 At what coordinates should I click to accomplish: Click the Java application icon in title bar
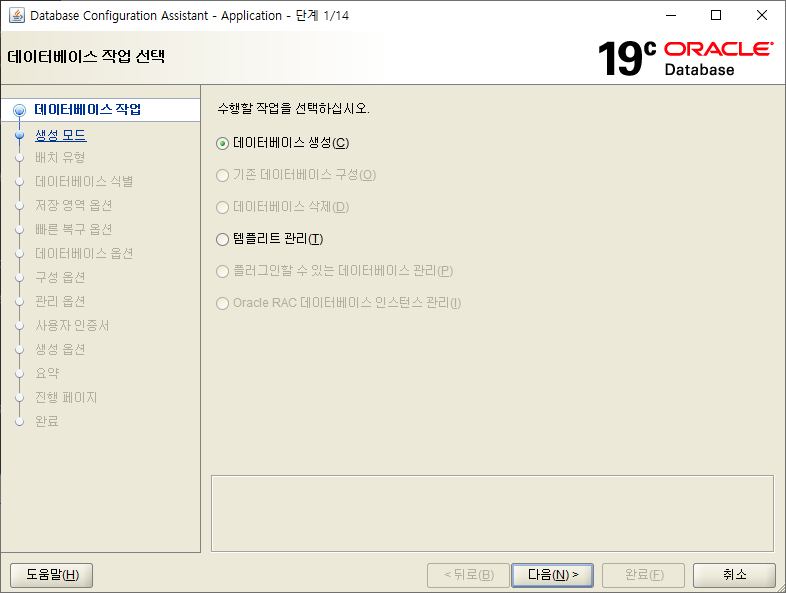click(x=17, y=16)
